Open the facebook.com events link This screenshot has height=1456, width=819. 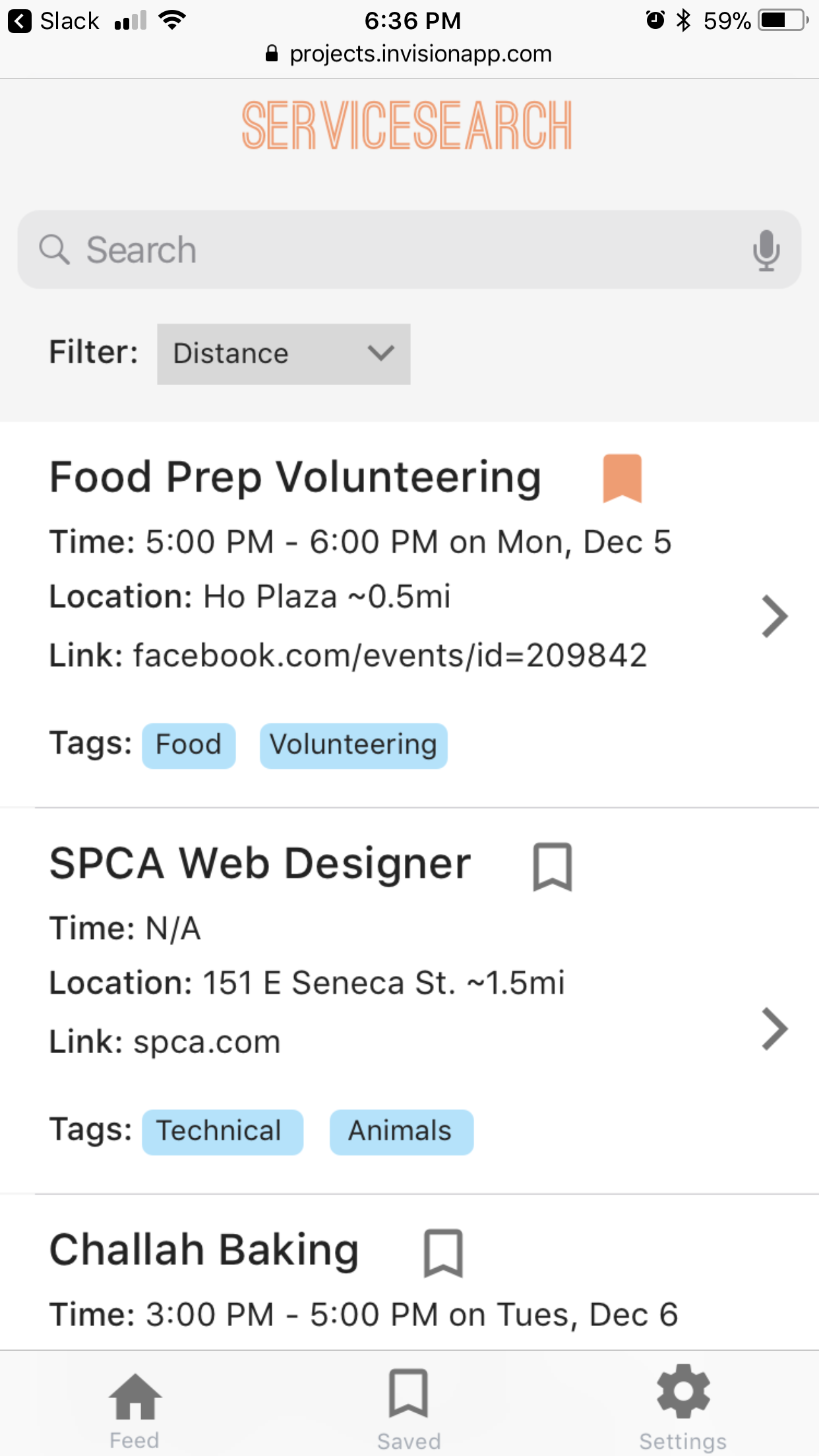tap(390, 656)
